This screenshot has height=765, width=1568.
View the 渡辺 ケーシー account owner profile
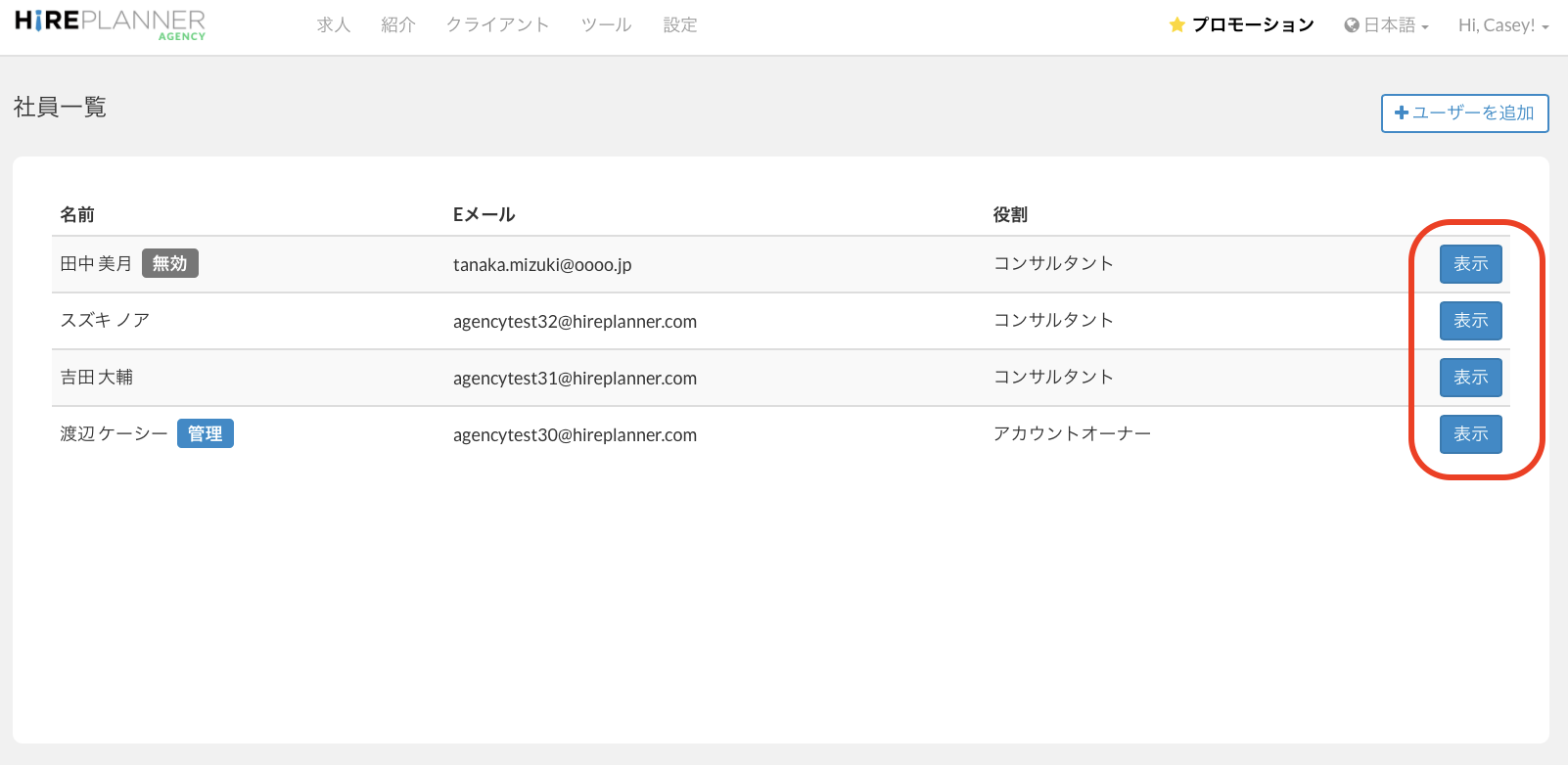tap(1470, 434)
